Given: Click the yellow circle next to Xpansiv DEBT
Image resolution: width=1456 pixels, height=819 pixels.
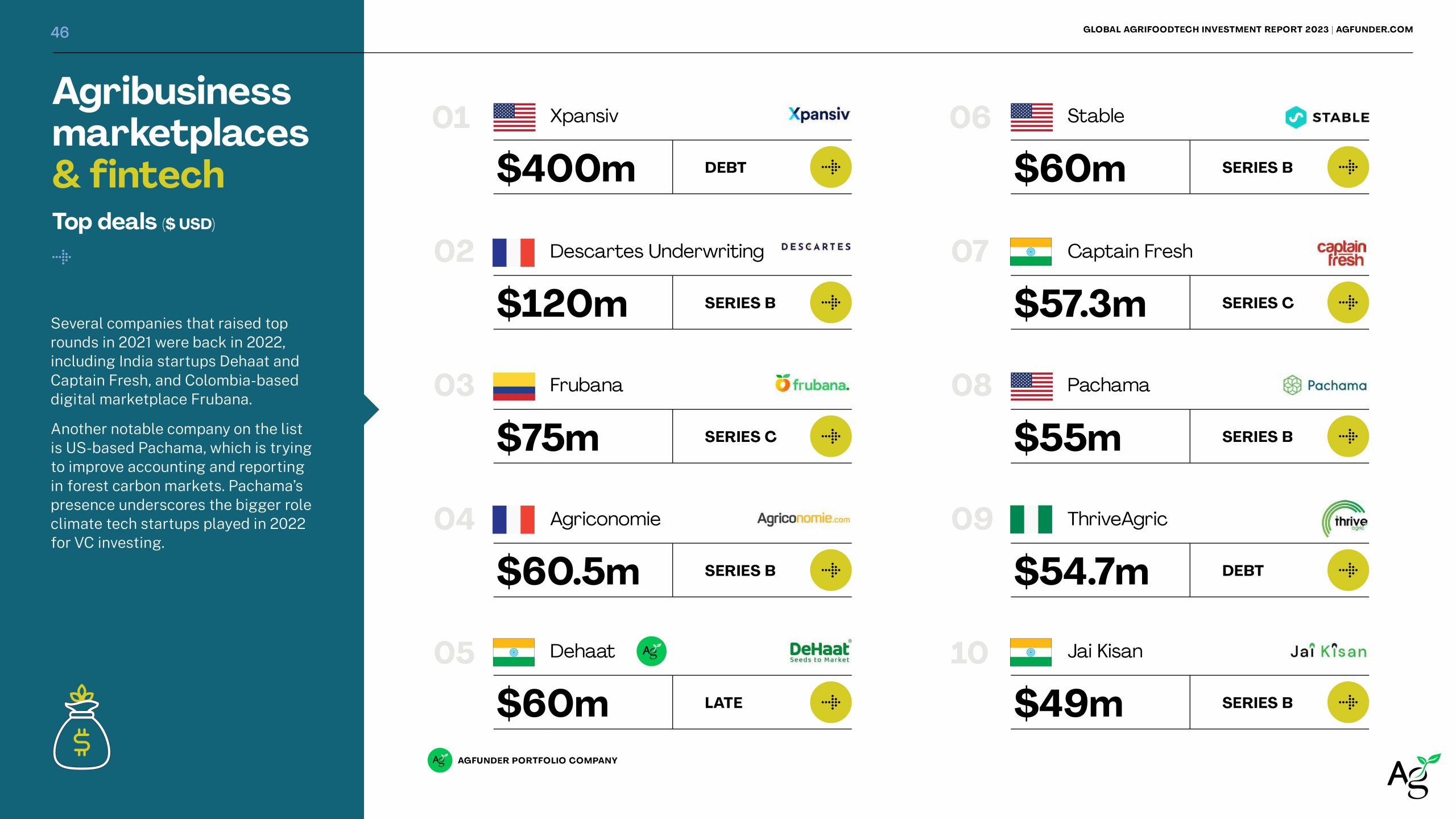Looking at the screenshot, I should (830, 167).
